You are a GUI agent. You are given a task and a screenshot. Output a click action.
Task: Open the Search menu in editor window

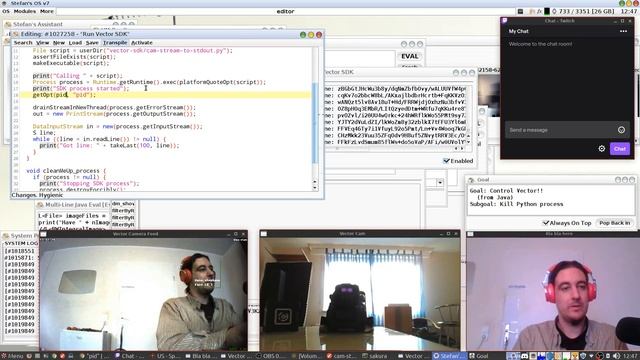(22, 42)
